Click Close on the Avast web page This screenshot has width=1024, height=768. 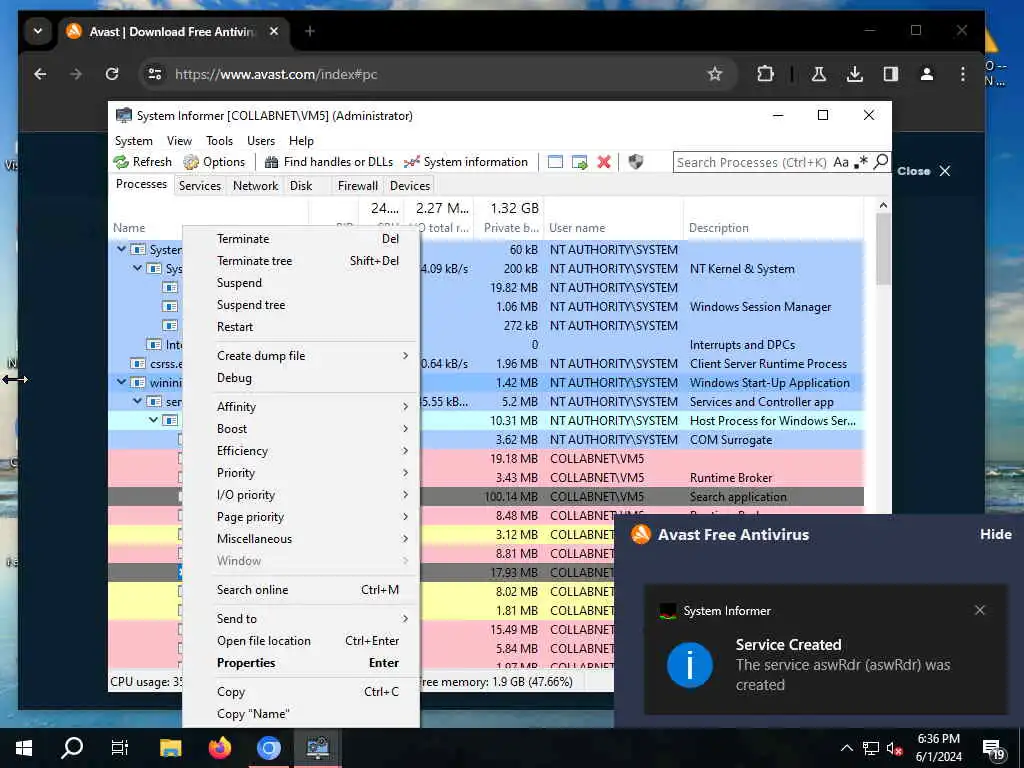[x=923, y=171]
